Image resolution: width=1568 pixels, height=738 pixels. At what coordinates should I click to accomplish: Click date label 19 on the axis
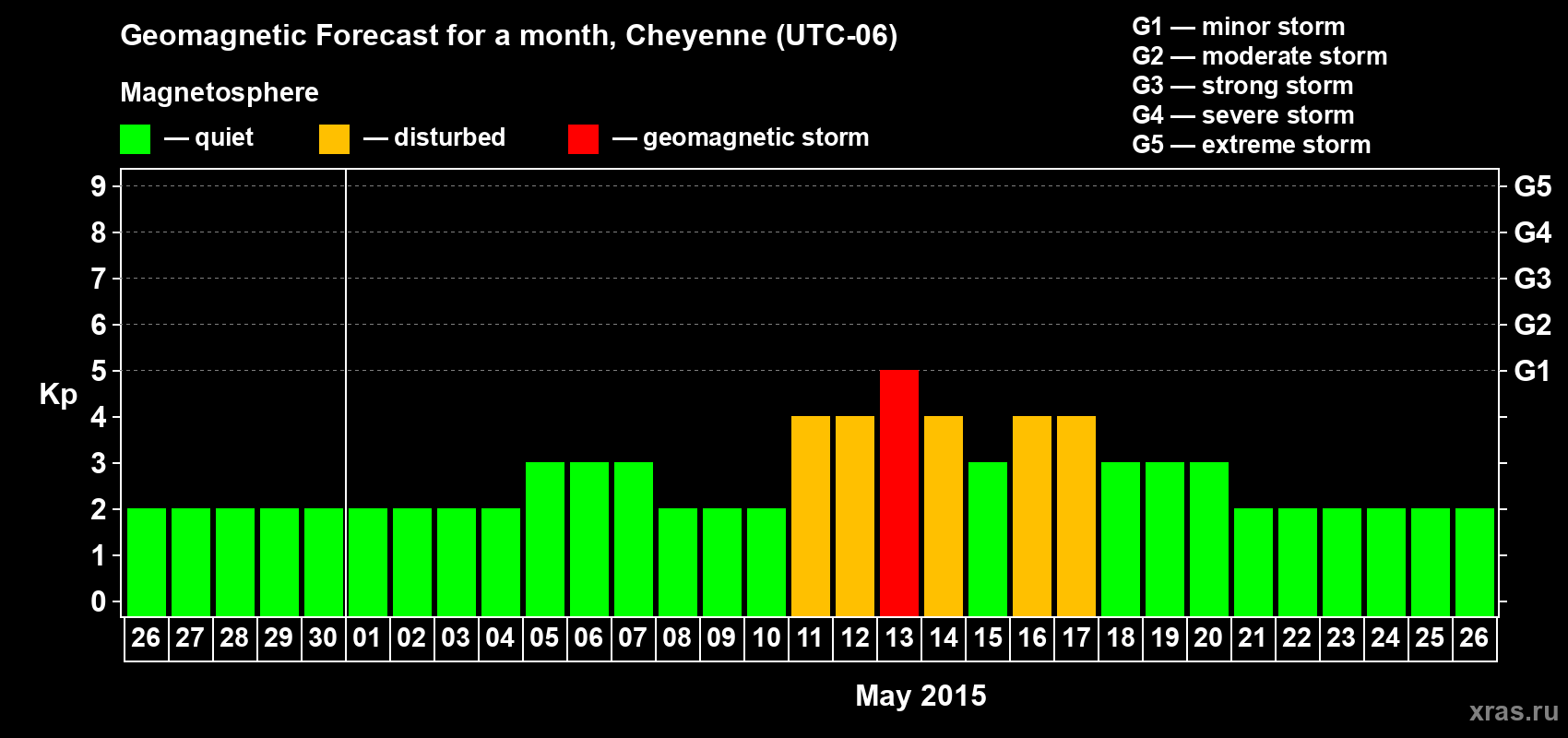pyautogui.click(x=1165, y=638)
